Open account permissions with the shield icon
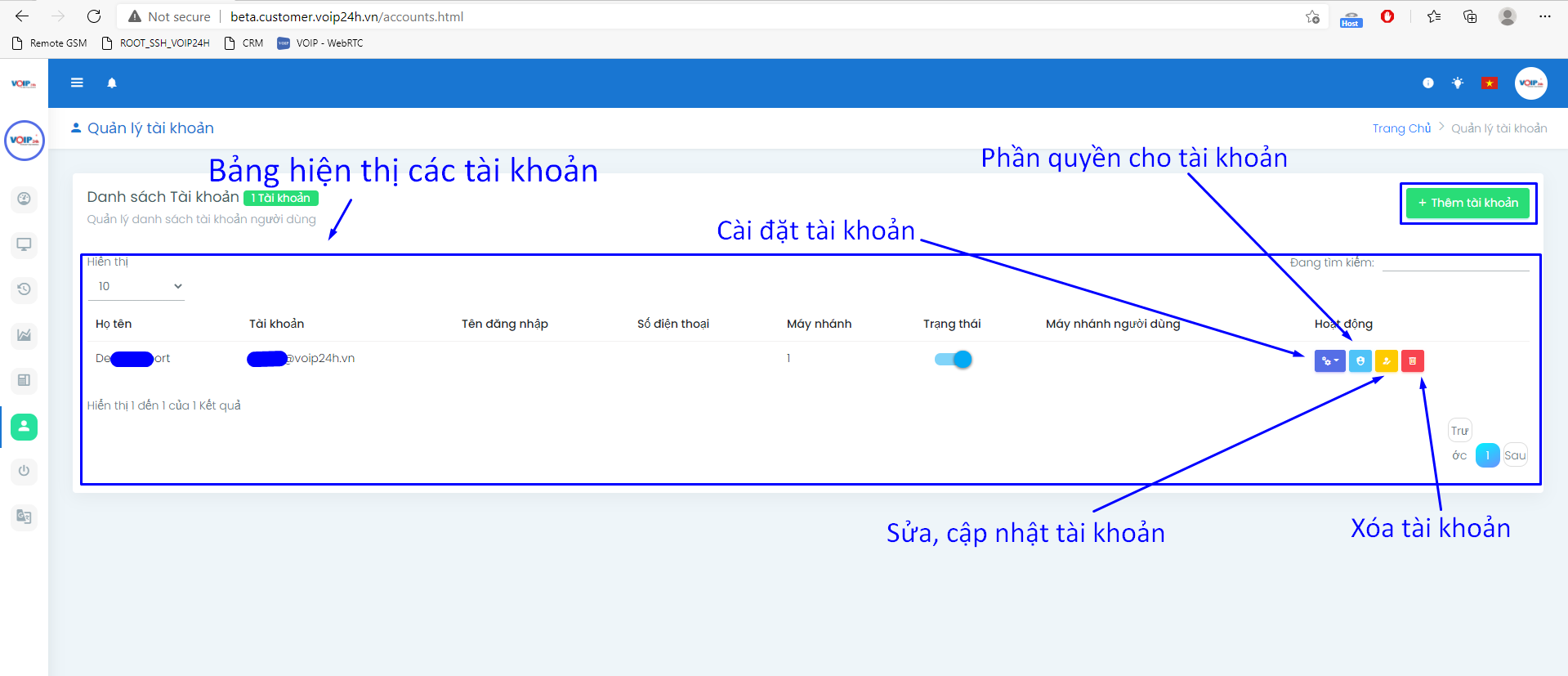1568x676 pixels. 1360,360
